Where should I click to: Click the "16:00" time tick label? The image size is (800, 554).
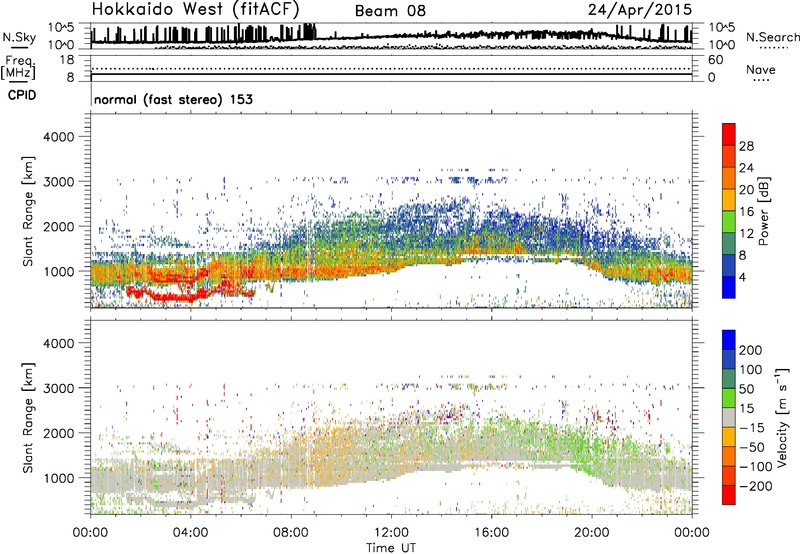(x=491, y=533)
